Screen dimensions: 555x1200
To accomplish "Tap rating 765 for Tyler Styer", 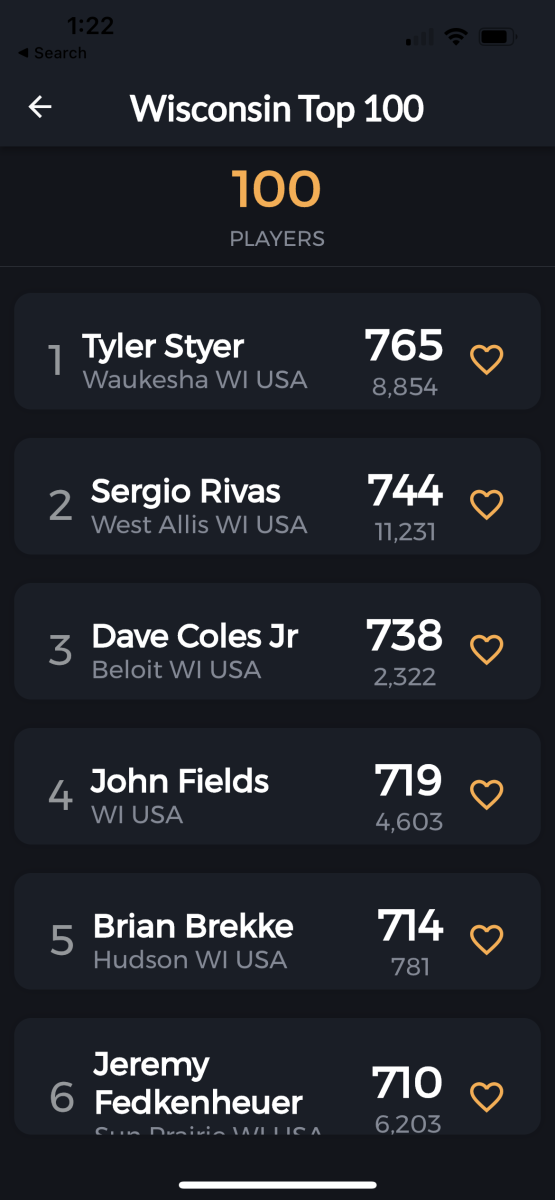I will click(404, 345).
